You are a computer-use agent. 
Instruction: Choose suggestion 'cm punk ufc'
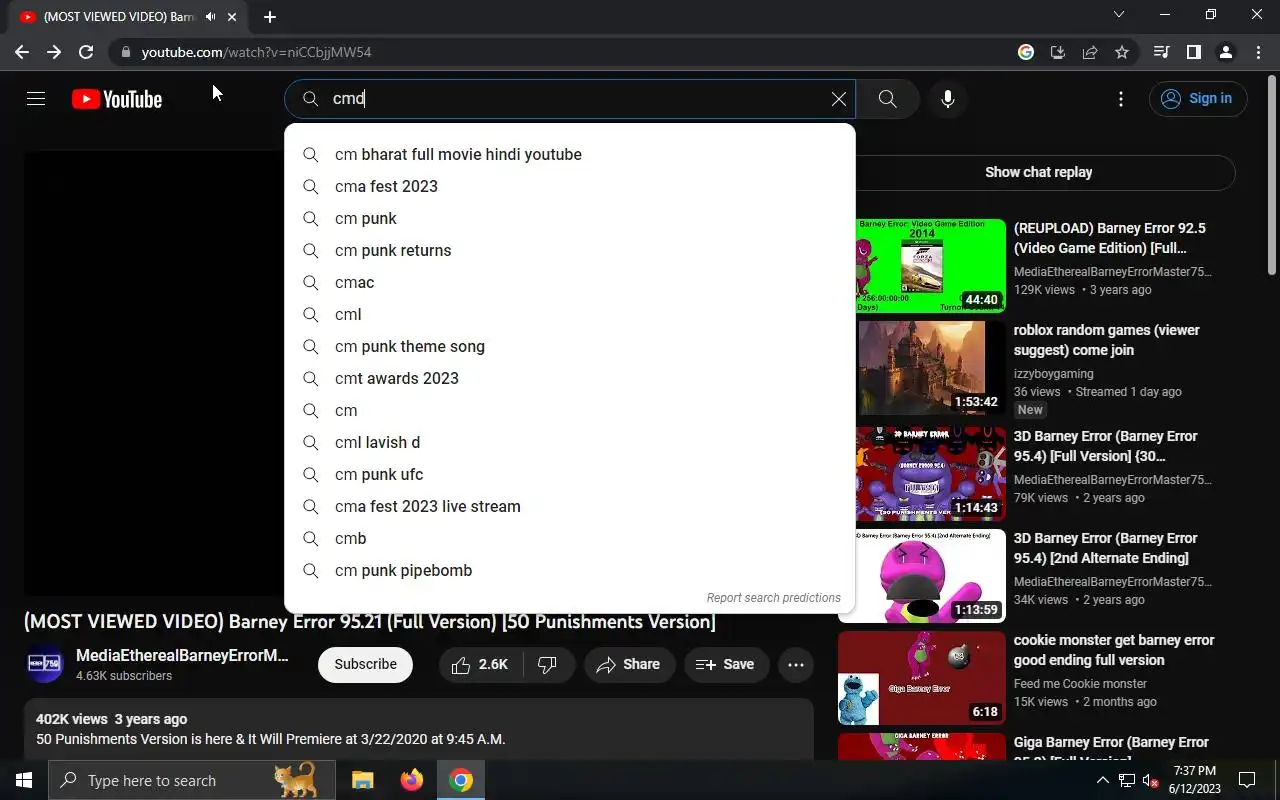[x=570, y=474]
